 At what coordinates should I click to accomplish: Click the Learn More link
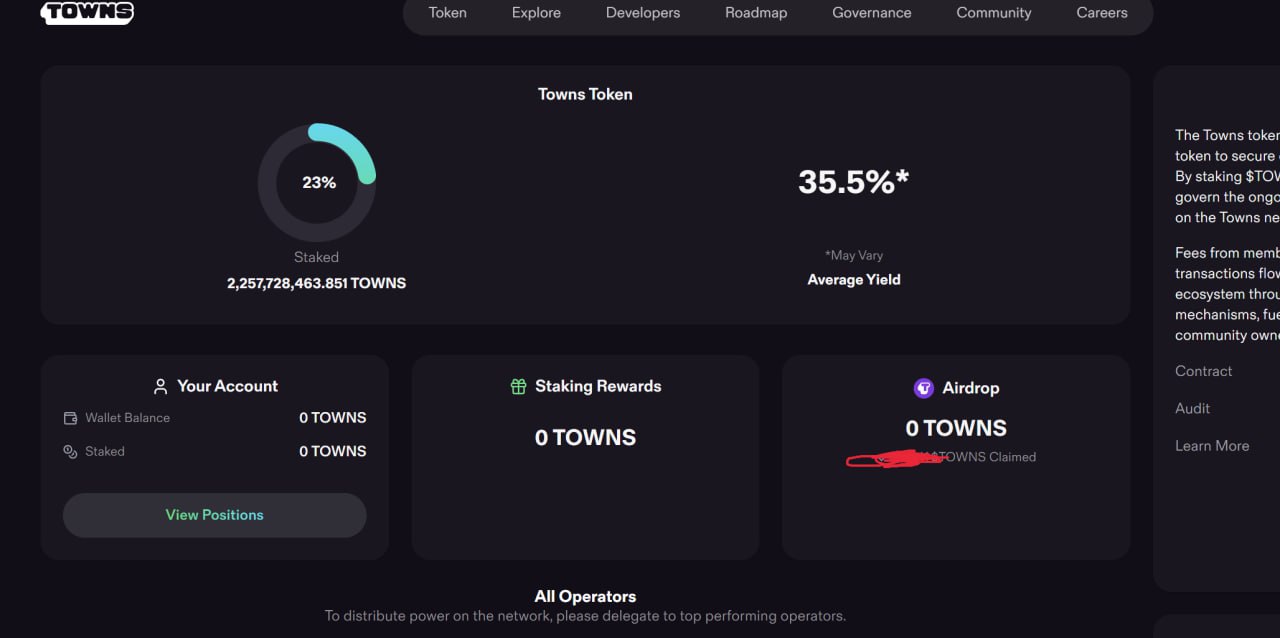point(1212,446)
